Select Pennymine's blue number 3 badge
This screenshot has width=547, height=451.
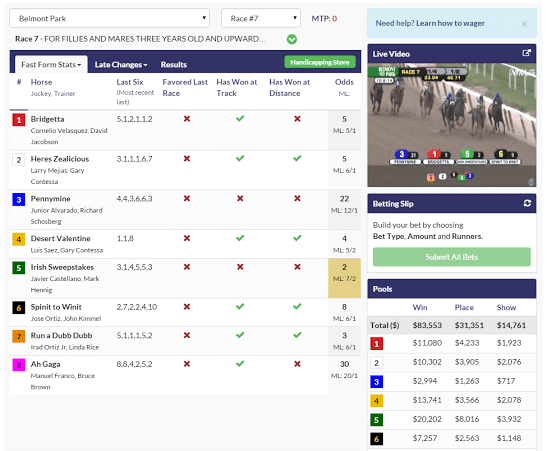pyautogui.click(x=18, y=200)
